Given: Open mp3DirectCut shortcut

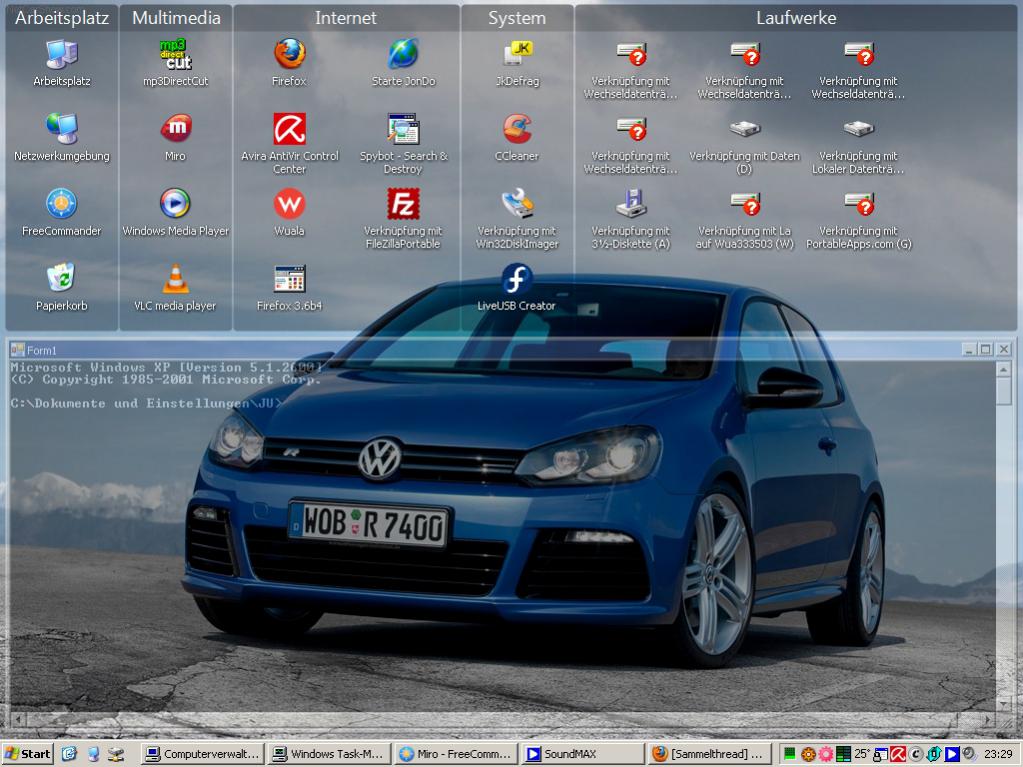Looking at the screenshot, I should [x=175, y=54].
